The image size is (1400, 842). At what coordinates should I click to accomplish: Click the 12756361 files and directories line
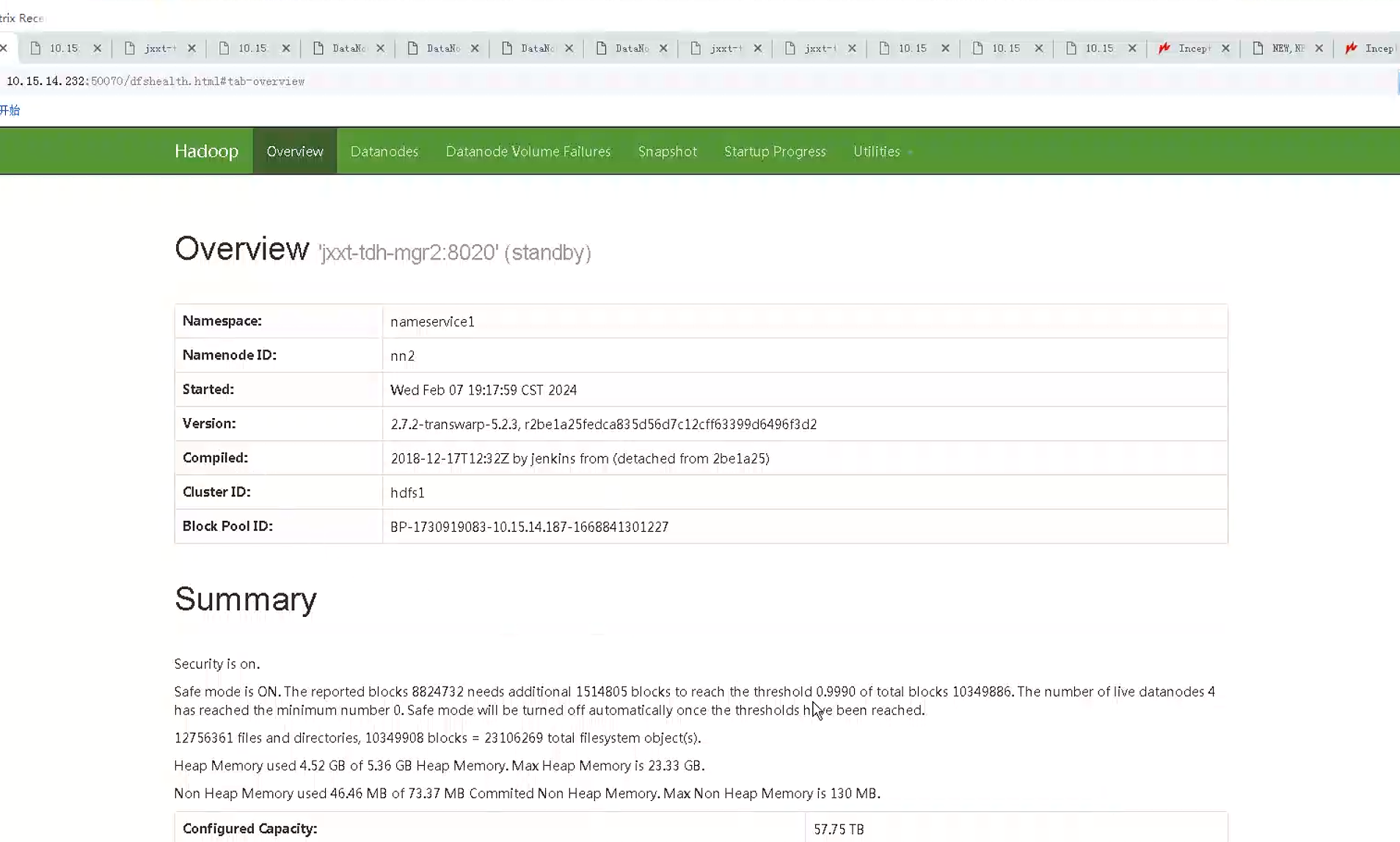437,738
